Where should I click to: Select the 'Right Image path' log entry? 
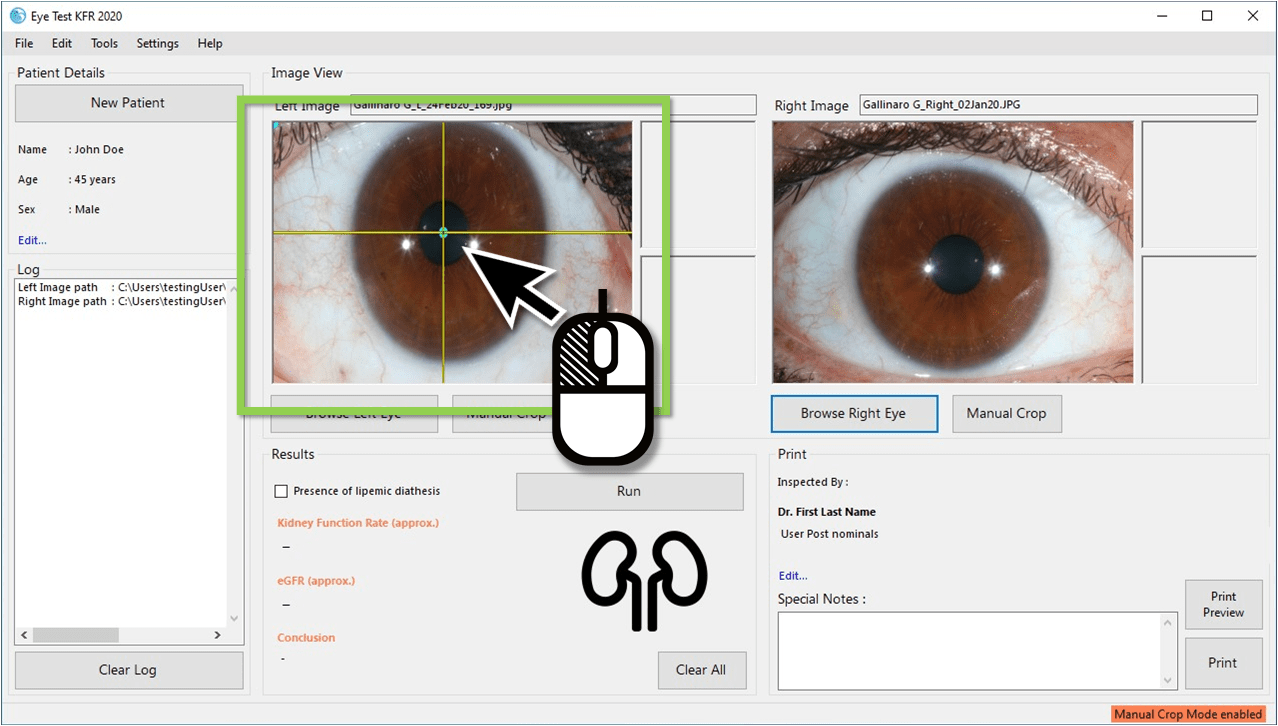[121, 301]
